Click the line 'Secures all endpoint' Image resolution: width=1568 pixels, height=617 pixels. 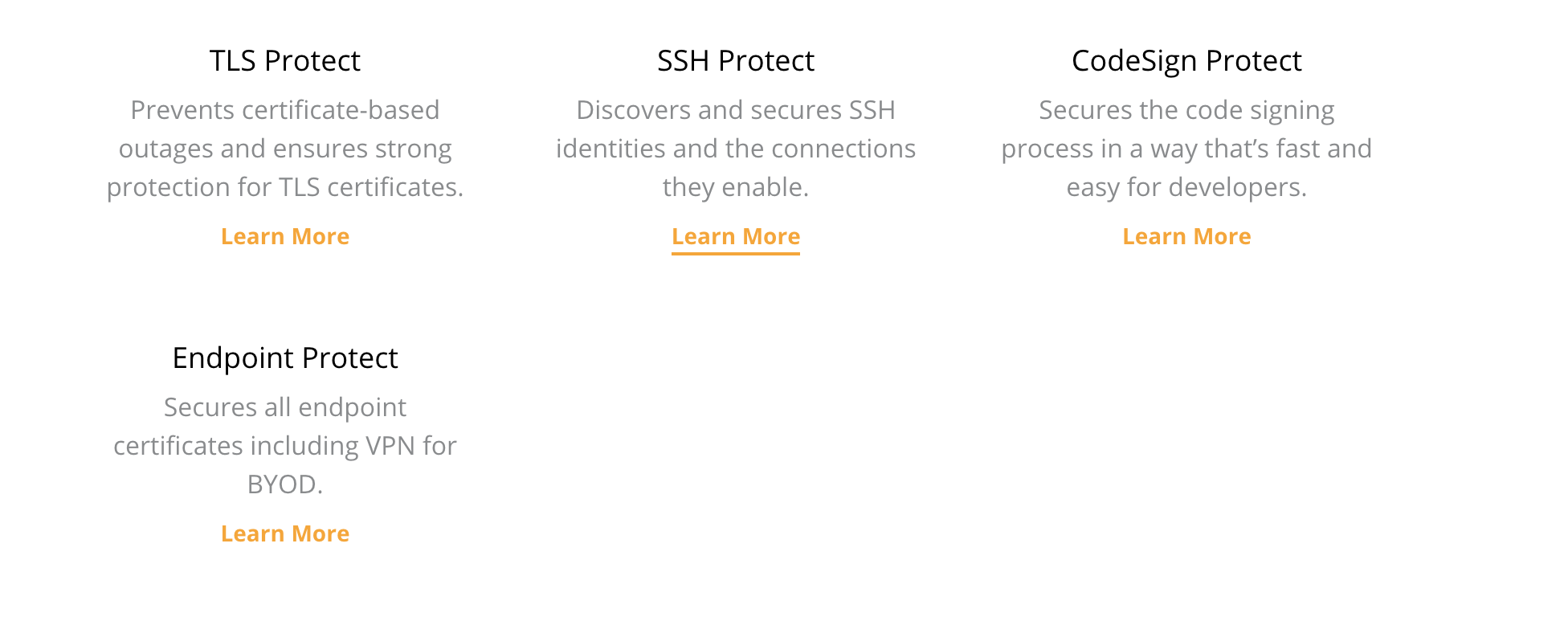(x=285, y=407)
